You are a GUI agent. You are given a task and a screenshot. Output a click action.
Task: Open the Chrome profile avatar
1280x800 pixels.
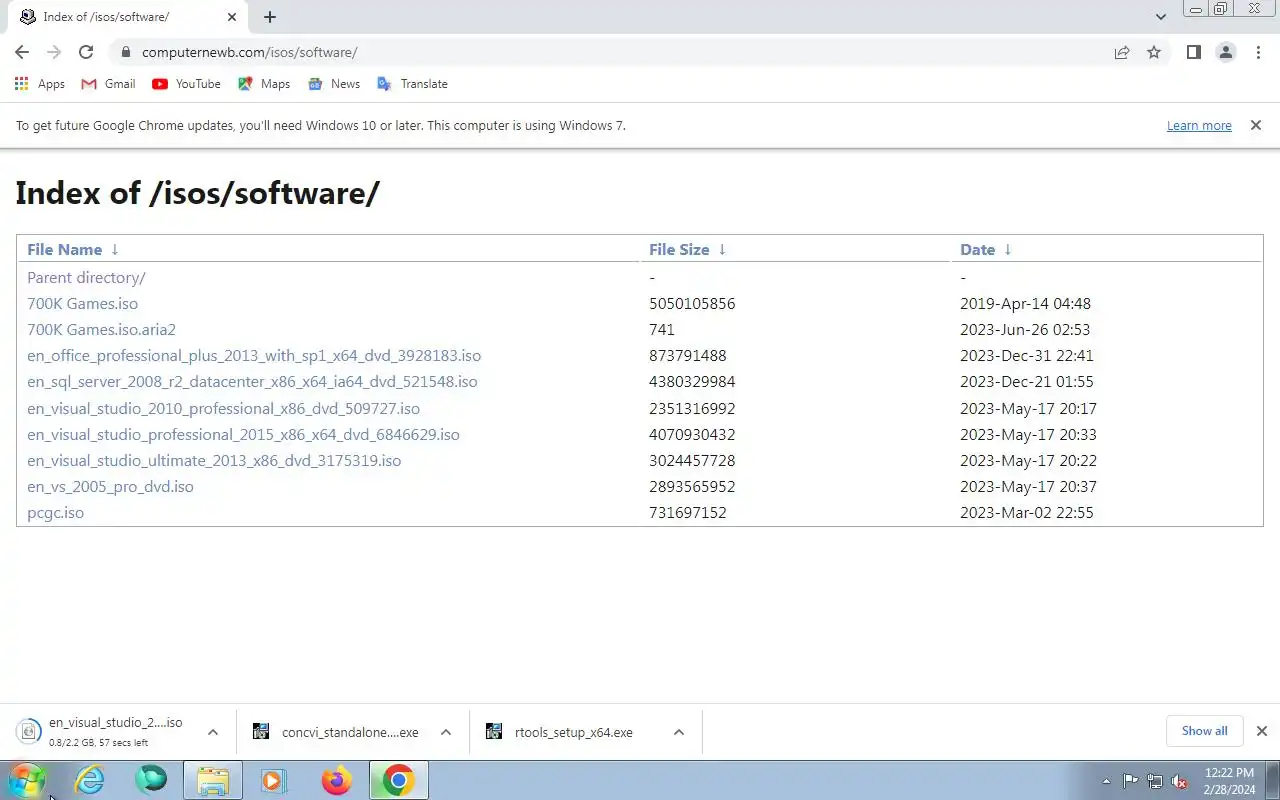click(x=1225, y=52)
